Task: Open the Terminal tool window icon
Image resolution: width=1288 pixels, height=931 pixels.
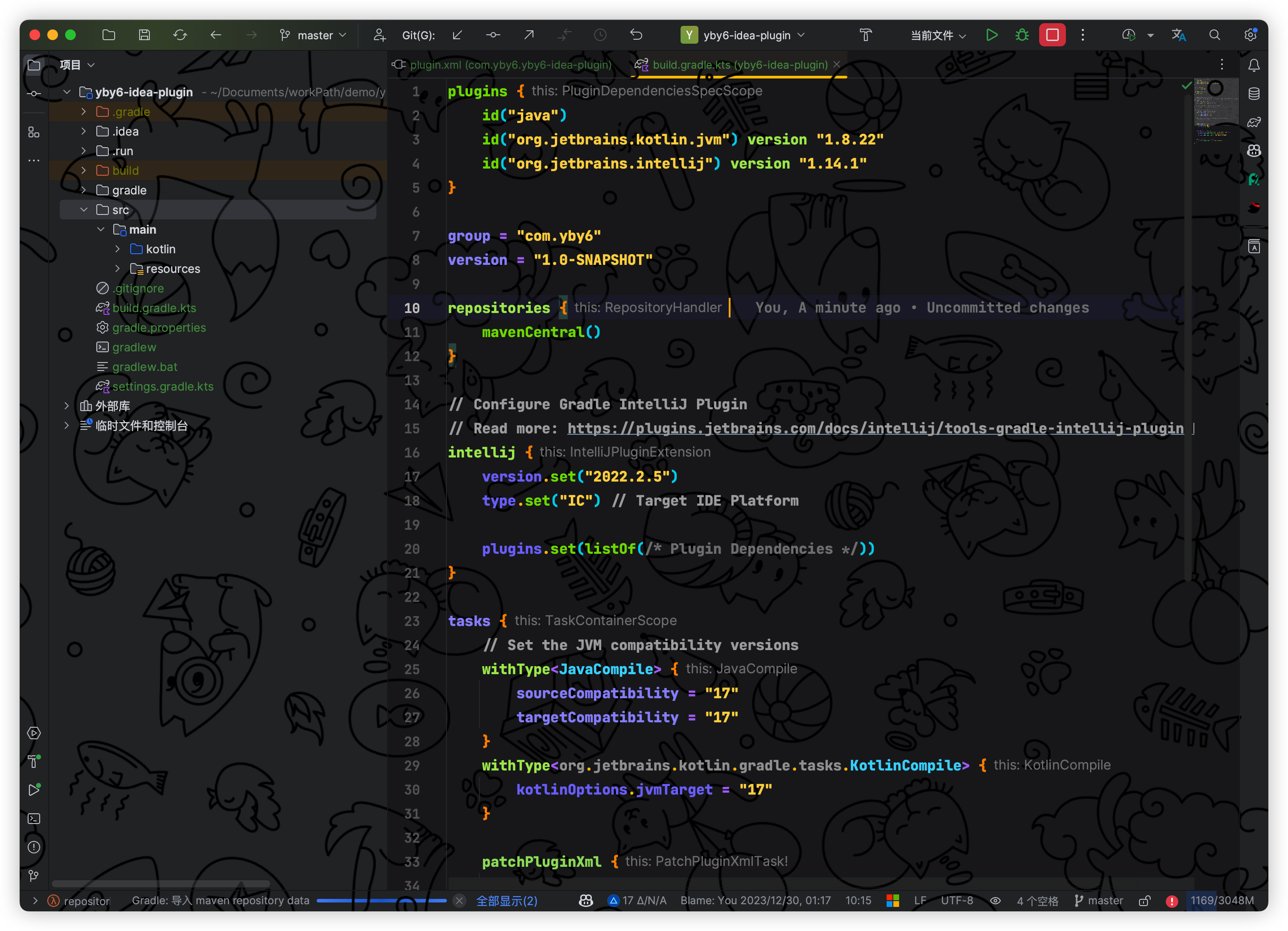Action: point(33,819)
